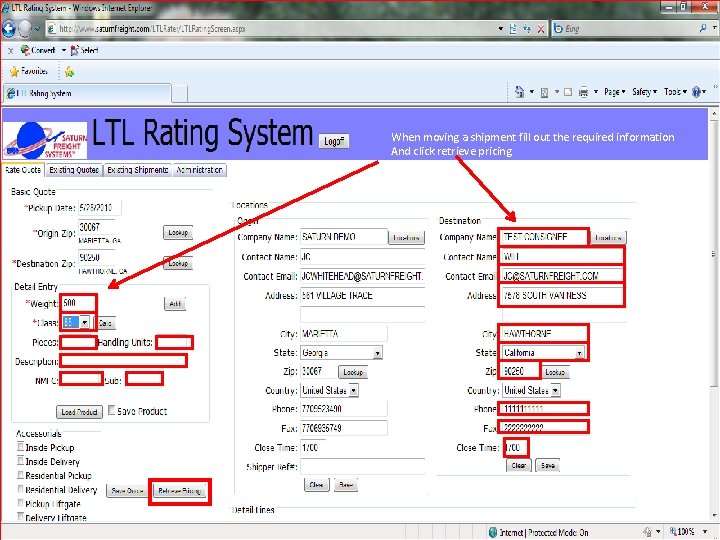720x540 pixels.
Task: Open the Tools menu dropdown
Action: point(675,92)
